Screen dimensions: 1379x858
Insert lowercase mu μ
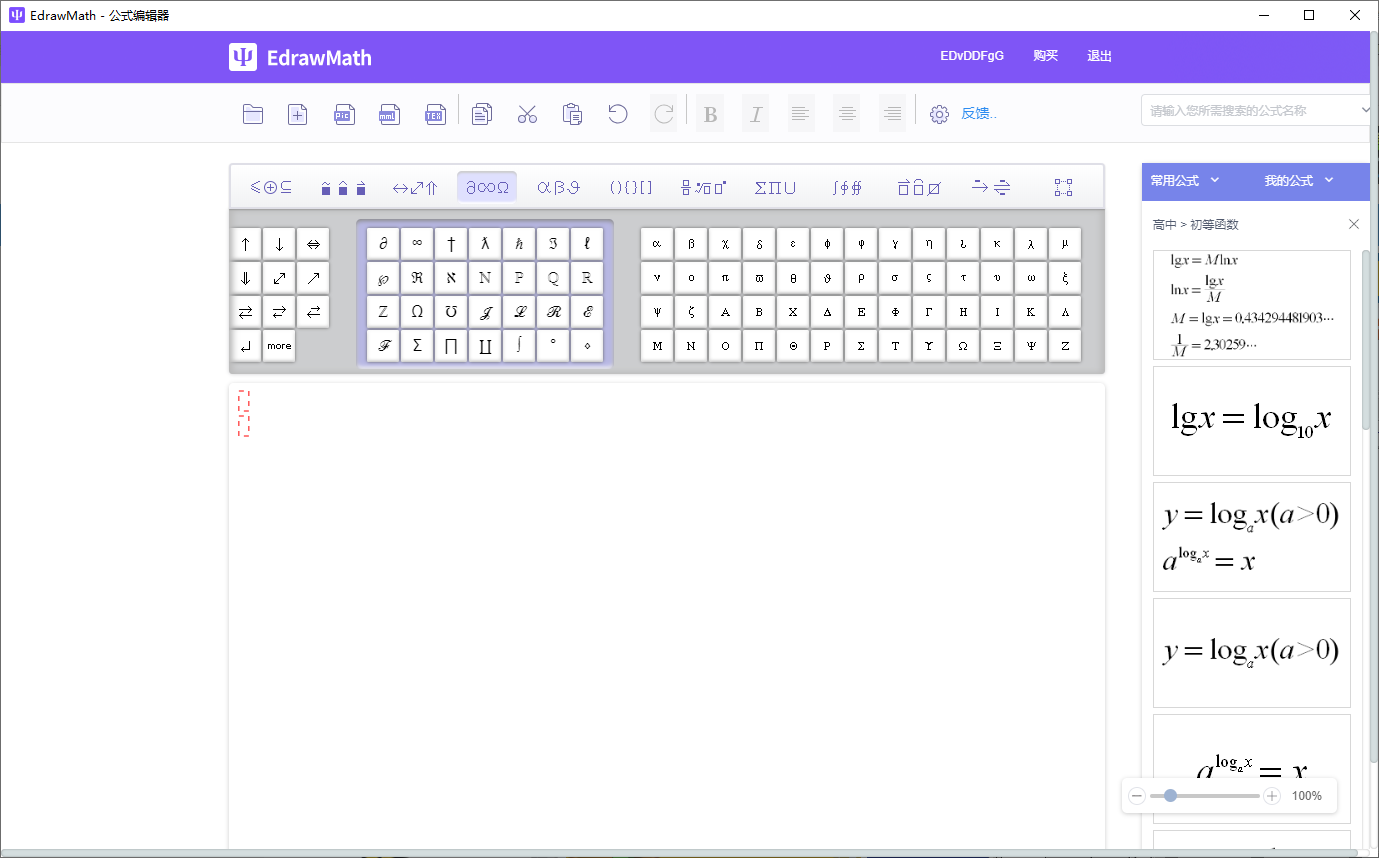(x=1065, y=243)
